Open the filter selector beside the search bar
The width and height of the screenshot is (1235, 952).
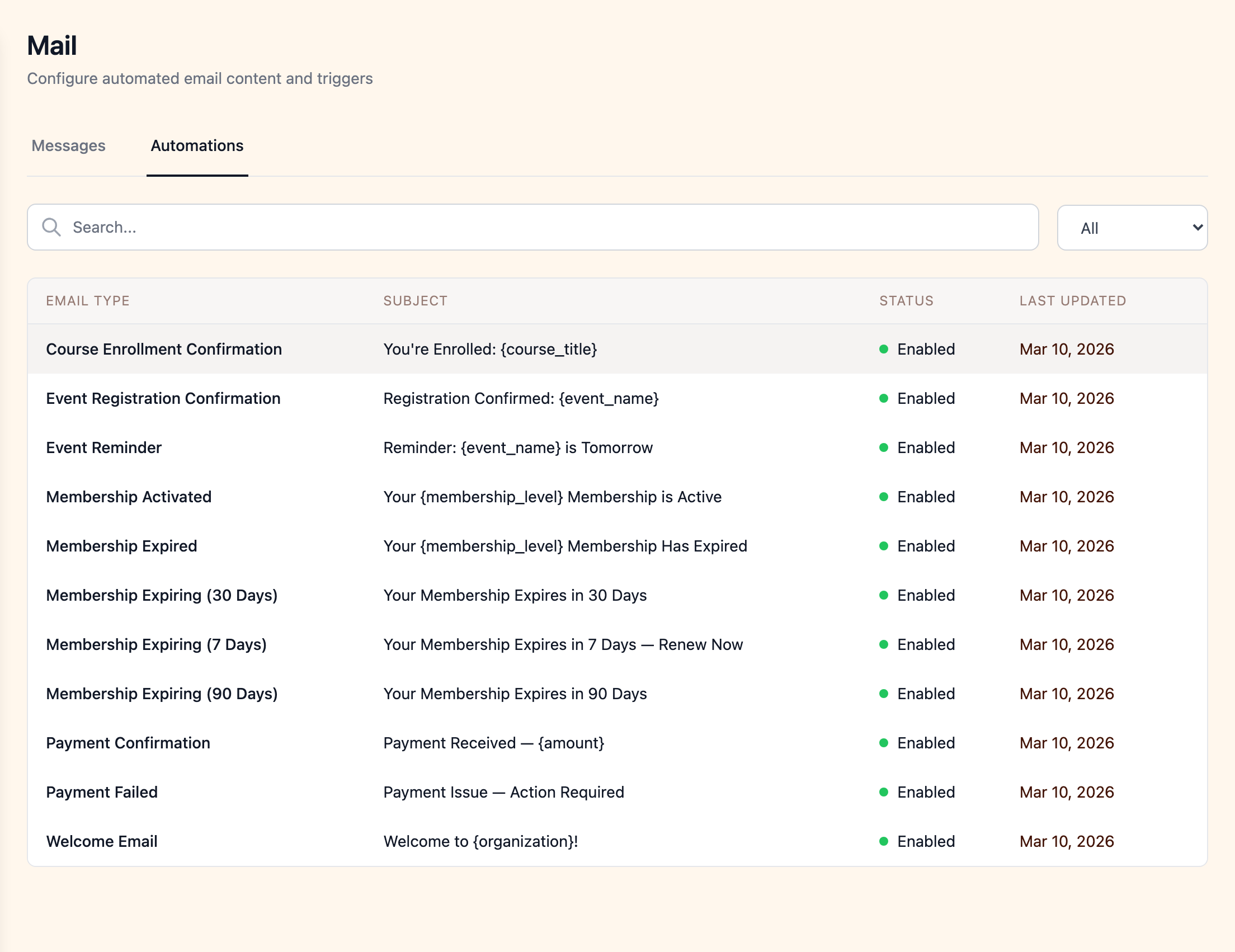[x=1132, y=227]
